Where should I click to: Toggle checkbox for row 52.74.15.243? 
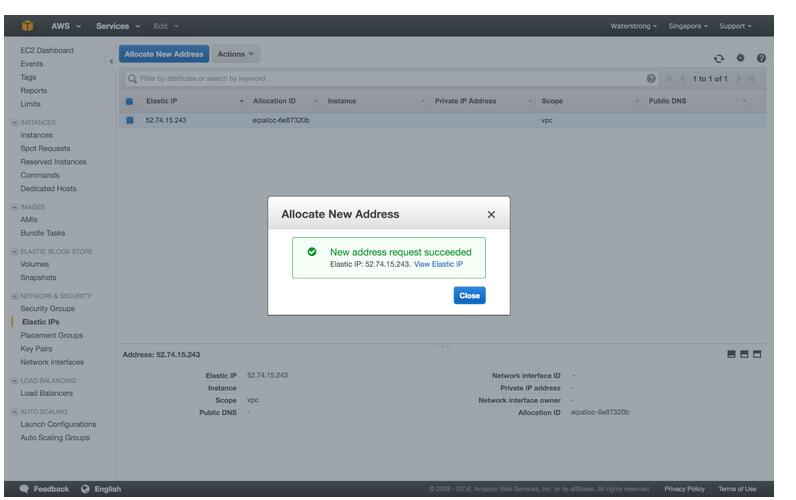coord(129,120)
